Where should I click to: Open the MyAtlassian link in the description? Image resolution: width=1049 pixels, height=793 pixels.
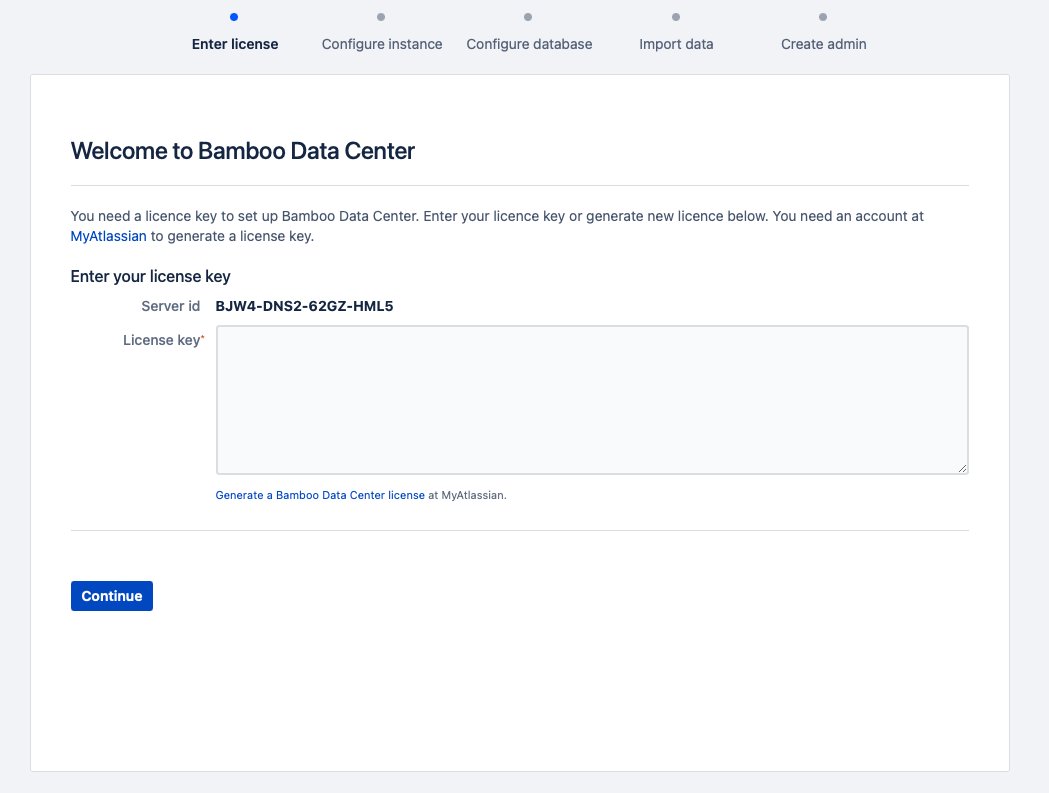108,237
